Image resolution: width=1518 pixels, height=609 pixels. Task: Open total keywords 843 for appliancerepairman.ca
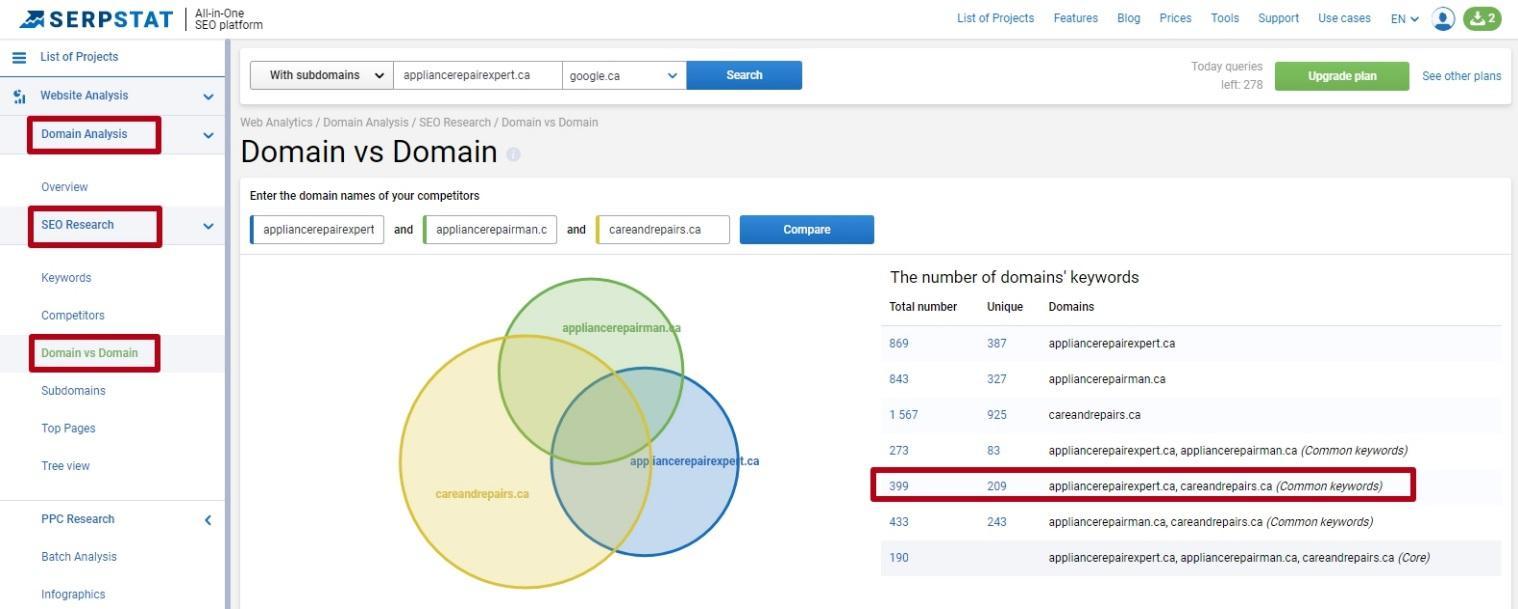tap(899, 379)
